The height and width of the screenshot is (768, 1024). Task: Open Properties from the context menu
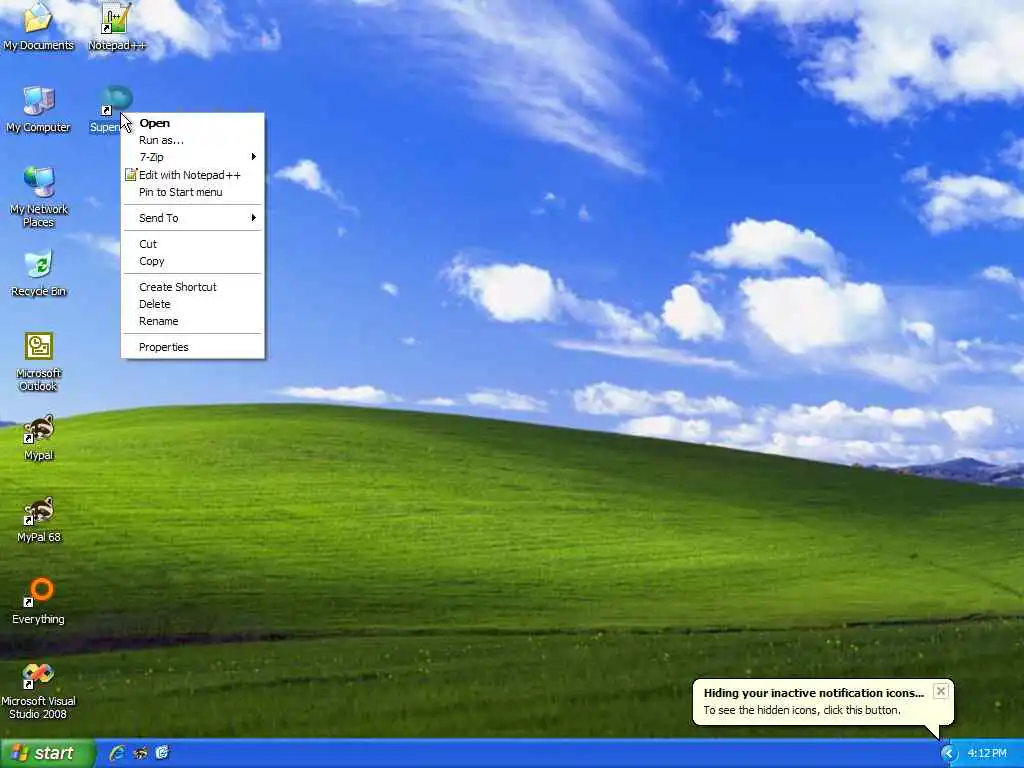point(193,347)
